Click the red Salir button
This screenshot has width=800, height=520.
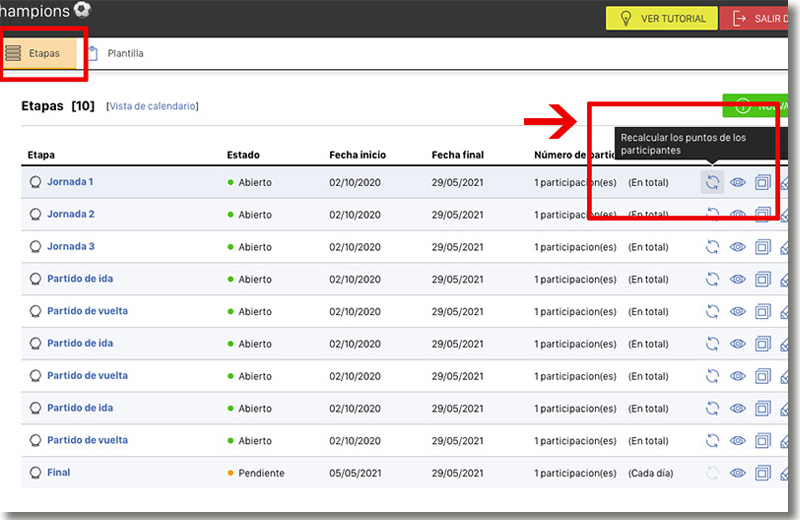pyautogui.click(x=754, y=18)
